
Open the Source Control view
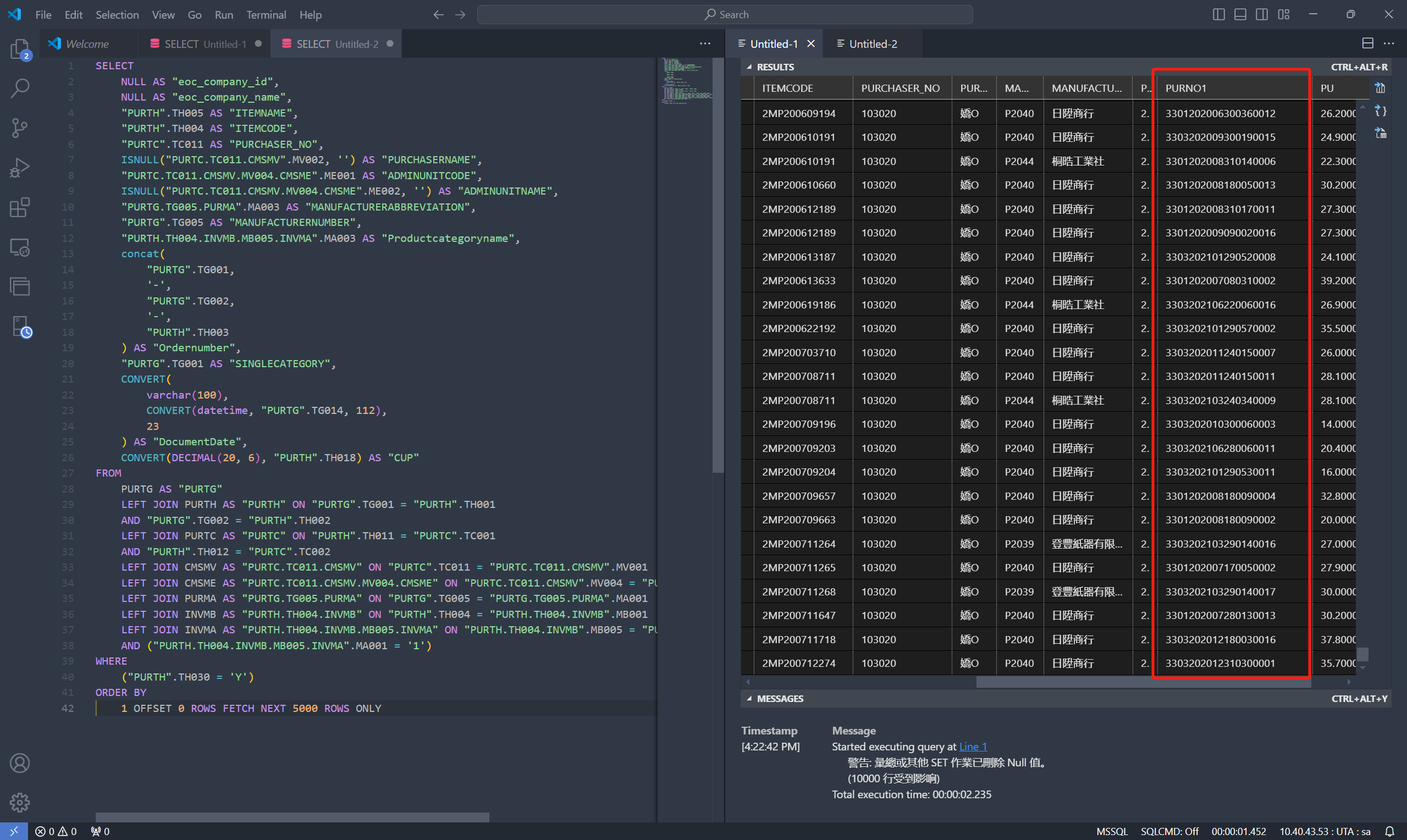pos(20,128)
